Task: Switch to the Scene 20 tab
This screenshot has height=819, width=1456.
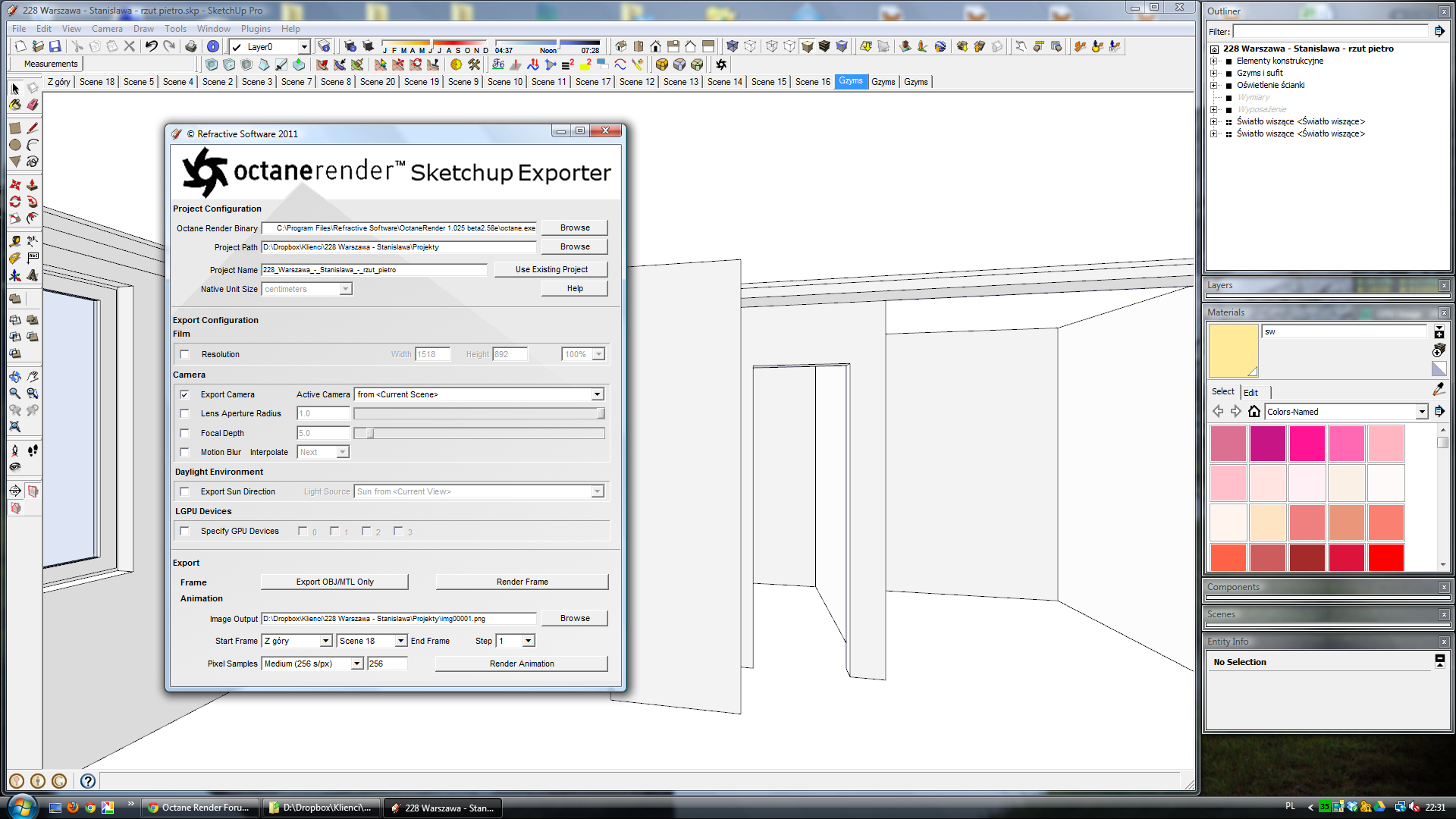Action: pyautogui.click(x=378, y=82)
